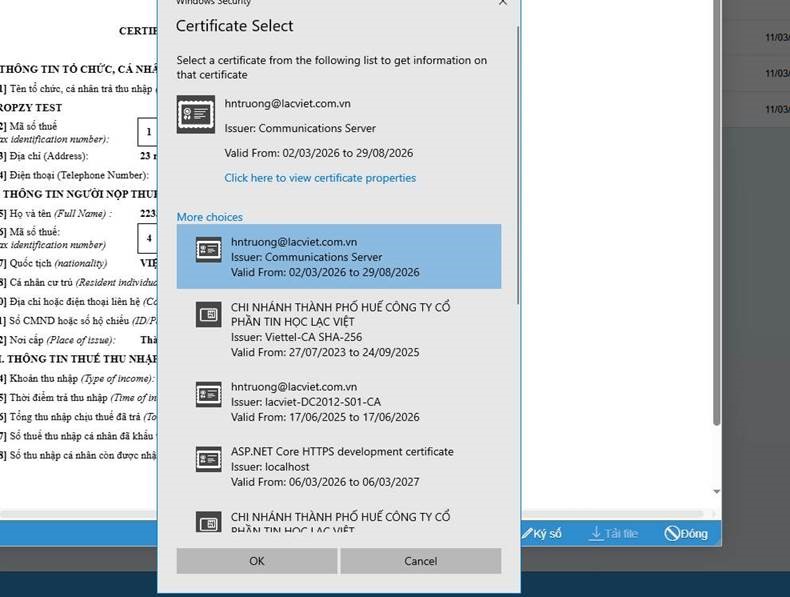
Task: Select highlighted hntruong certificate valid until 29/08/2026
Action: click(340, 257)
